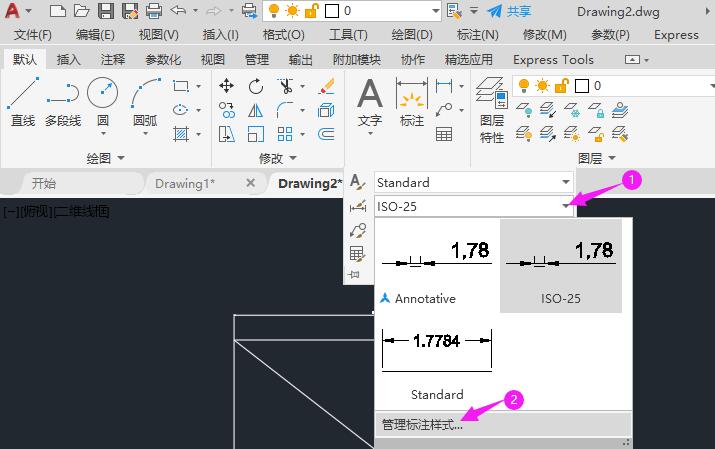This screenshot has height=449, width=715.
Task: Click the Explode tool icon
Action: (326, 110)
